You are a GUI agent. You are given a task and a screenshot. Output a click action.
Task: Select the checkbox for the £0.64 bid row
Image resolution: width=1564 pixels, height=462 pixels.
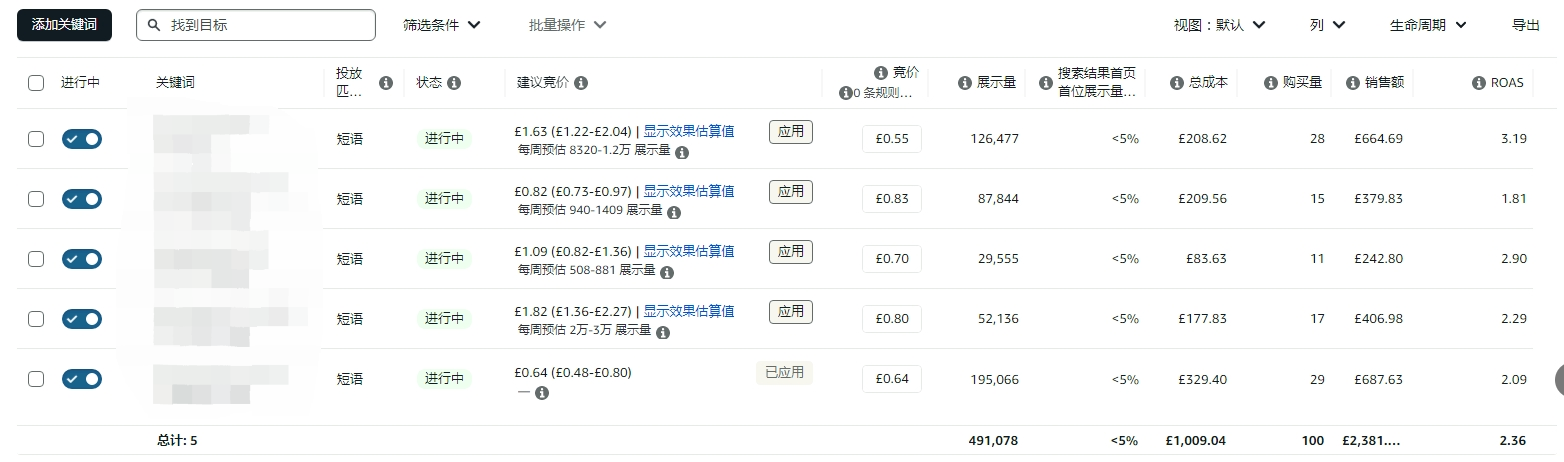point(36,379)
